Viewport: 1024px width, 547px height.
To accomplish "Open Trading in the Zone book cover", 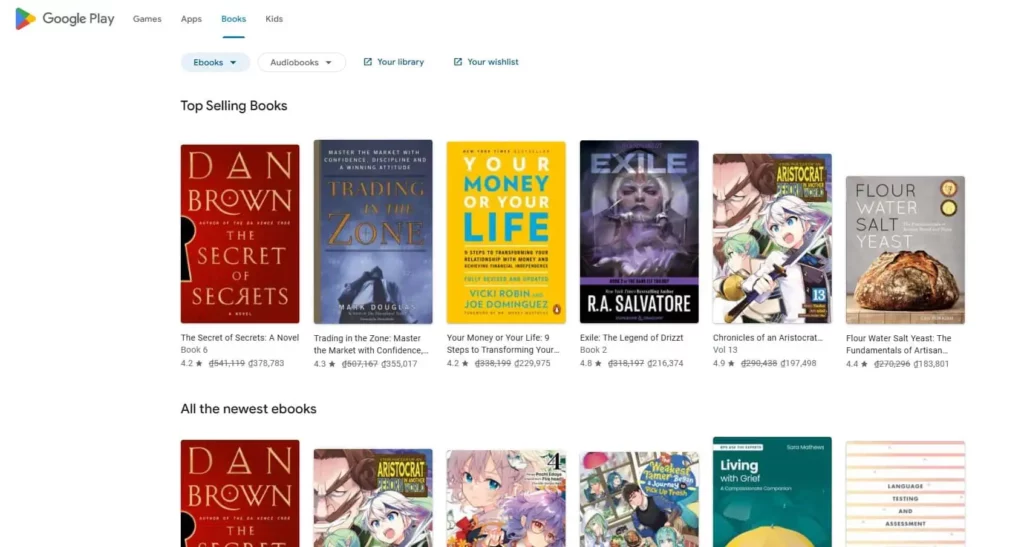I will pyautogui.click(x=373, y=232).
